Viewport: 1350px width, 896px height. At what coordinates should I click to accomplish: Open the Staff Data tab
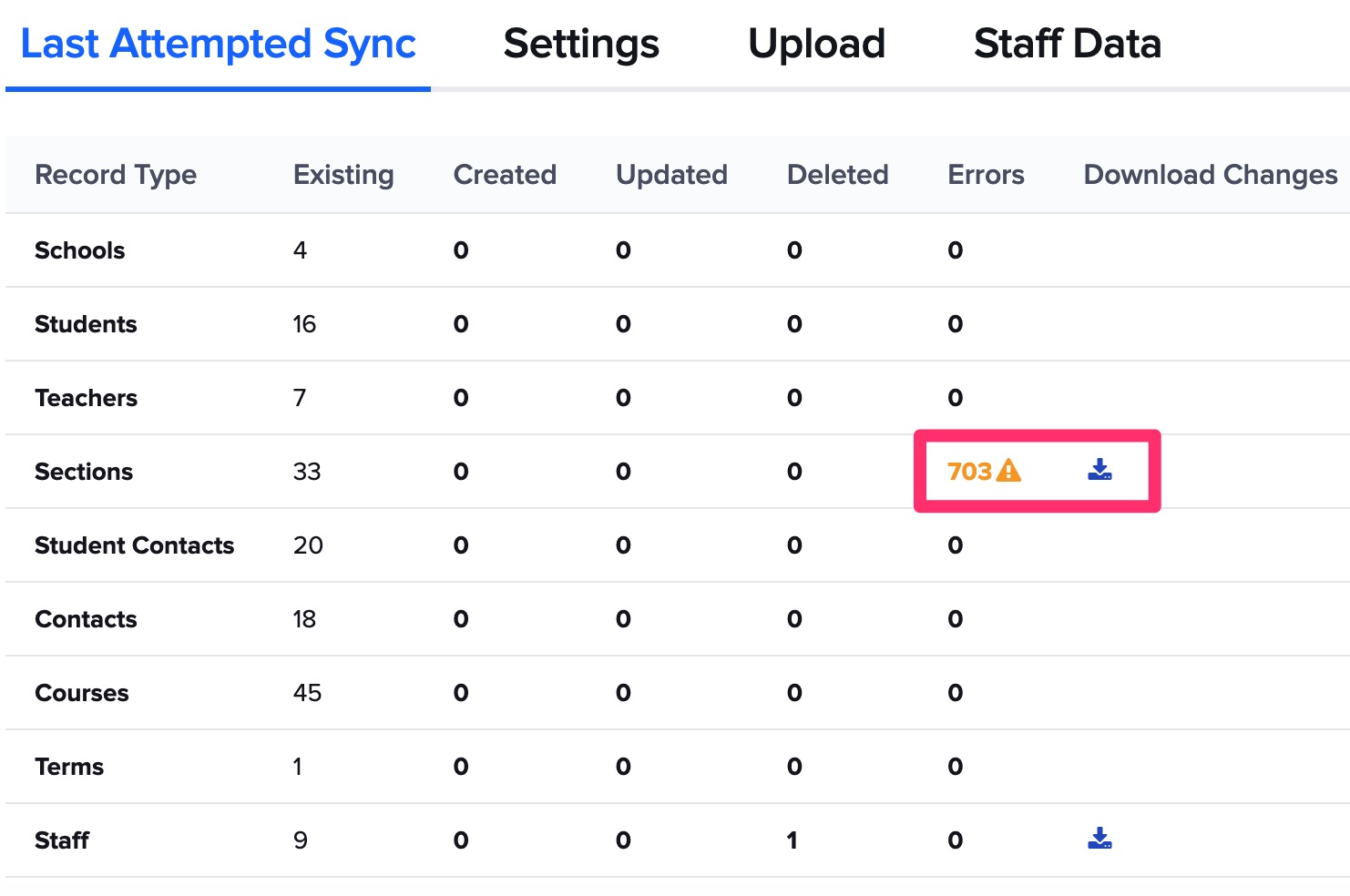1068,43
